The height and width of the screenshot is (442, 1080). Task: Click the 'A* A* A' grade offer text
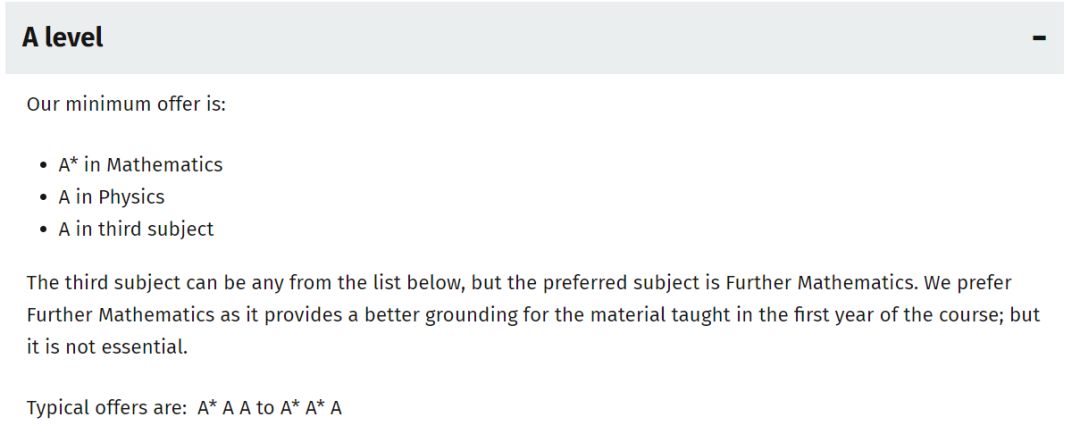pyautogui.click(x=310, y=408)
